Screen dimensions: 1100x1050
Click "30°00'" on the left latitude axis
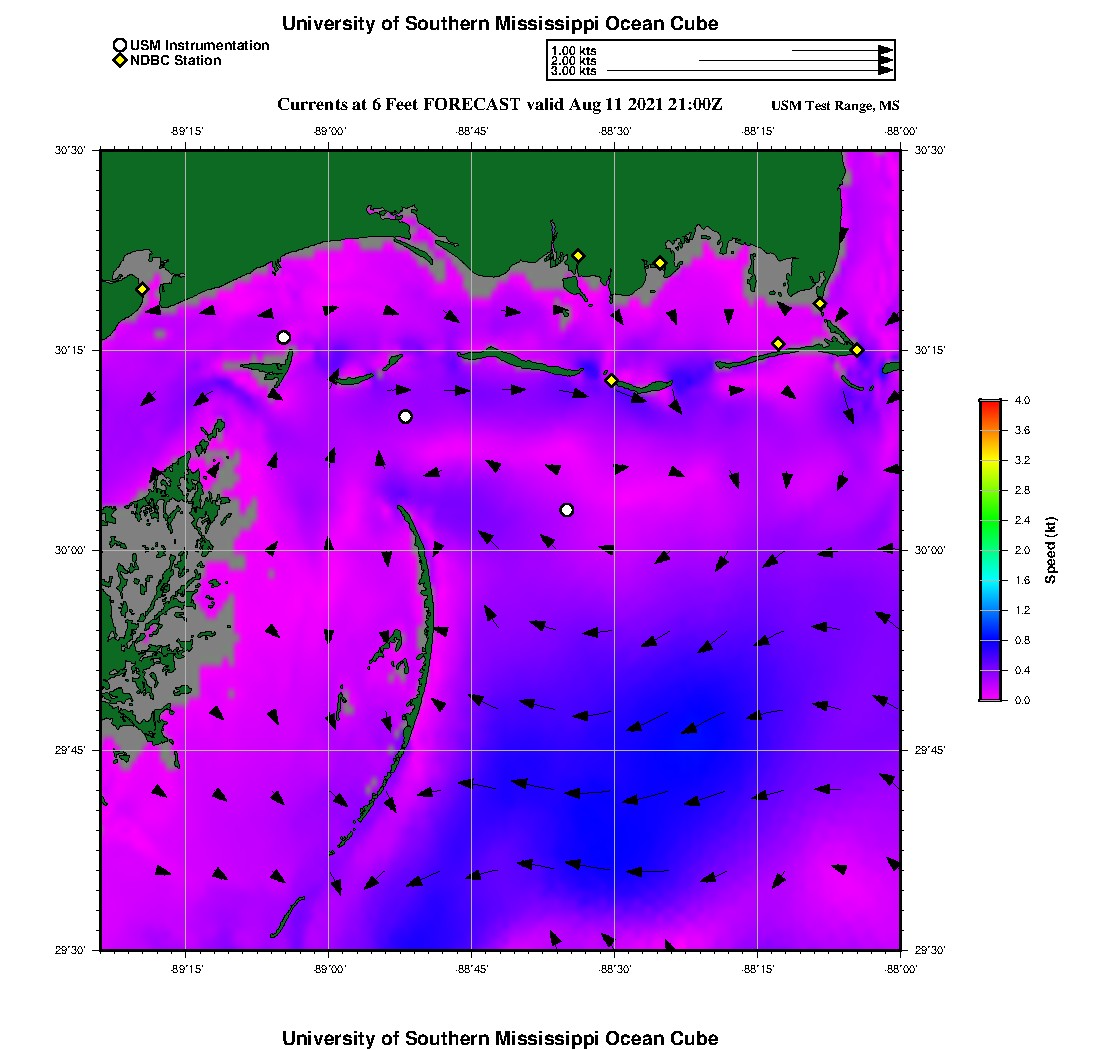[70, 550]
